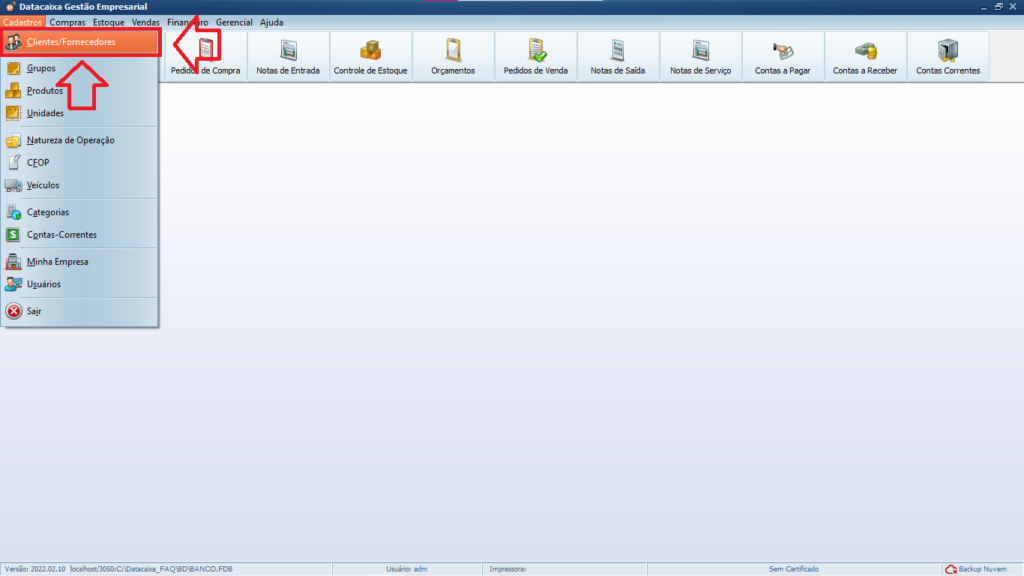The image size is (1024, 576).
Task: Choose Produtos from the dropdown menu
Action: 45,91
